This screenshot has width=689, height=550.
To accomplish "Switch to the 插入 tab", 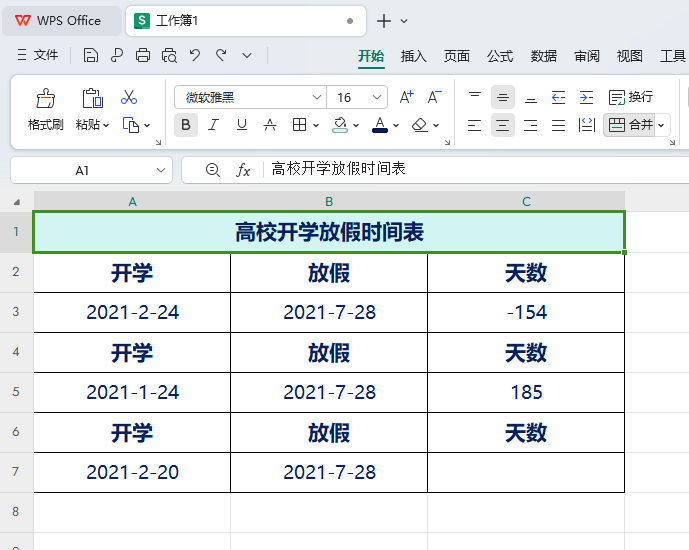I will click(x=413, y=56).
